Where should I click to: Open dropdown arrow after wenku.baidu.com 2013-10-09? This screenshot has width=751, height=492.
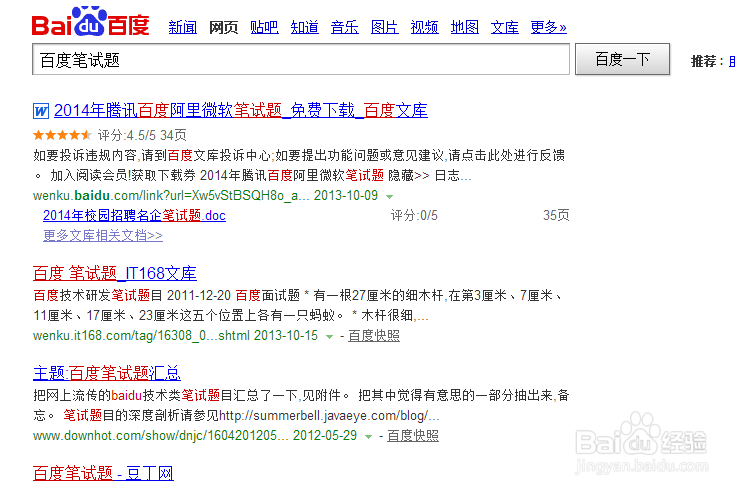(389, 196)
